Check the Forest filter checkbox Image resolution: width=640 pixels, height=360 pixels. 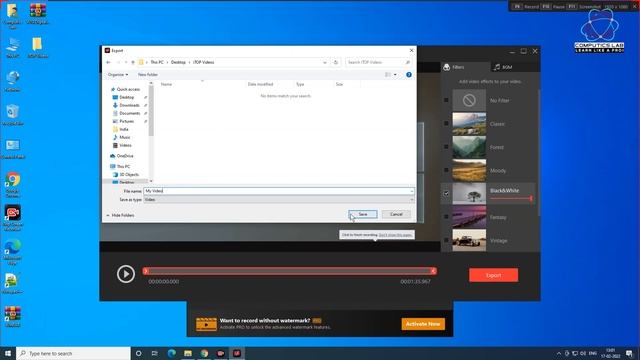[446, 147]
